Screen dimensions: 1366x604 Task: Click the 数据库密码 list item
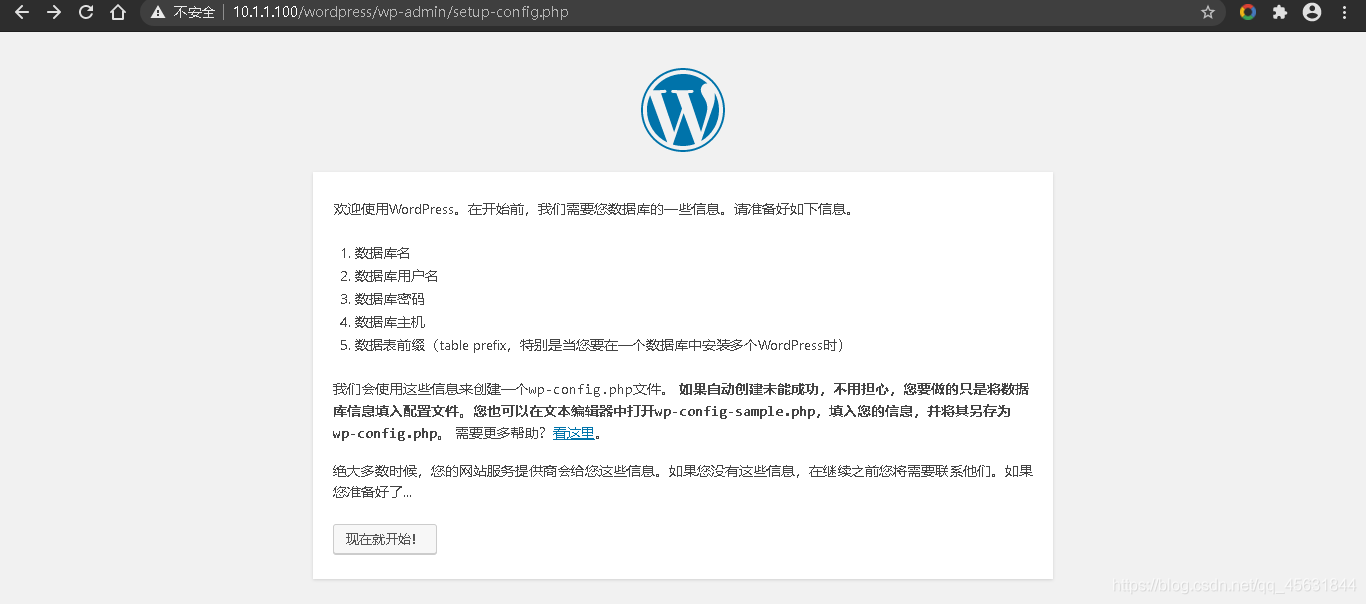point(389,299)
